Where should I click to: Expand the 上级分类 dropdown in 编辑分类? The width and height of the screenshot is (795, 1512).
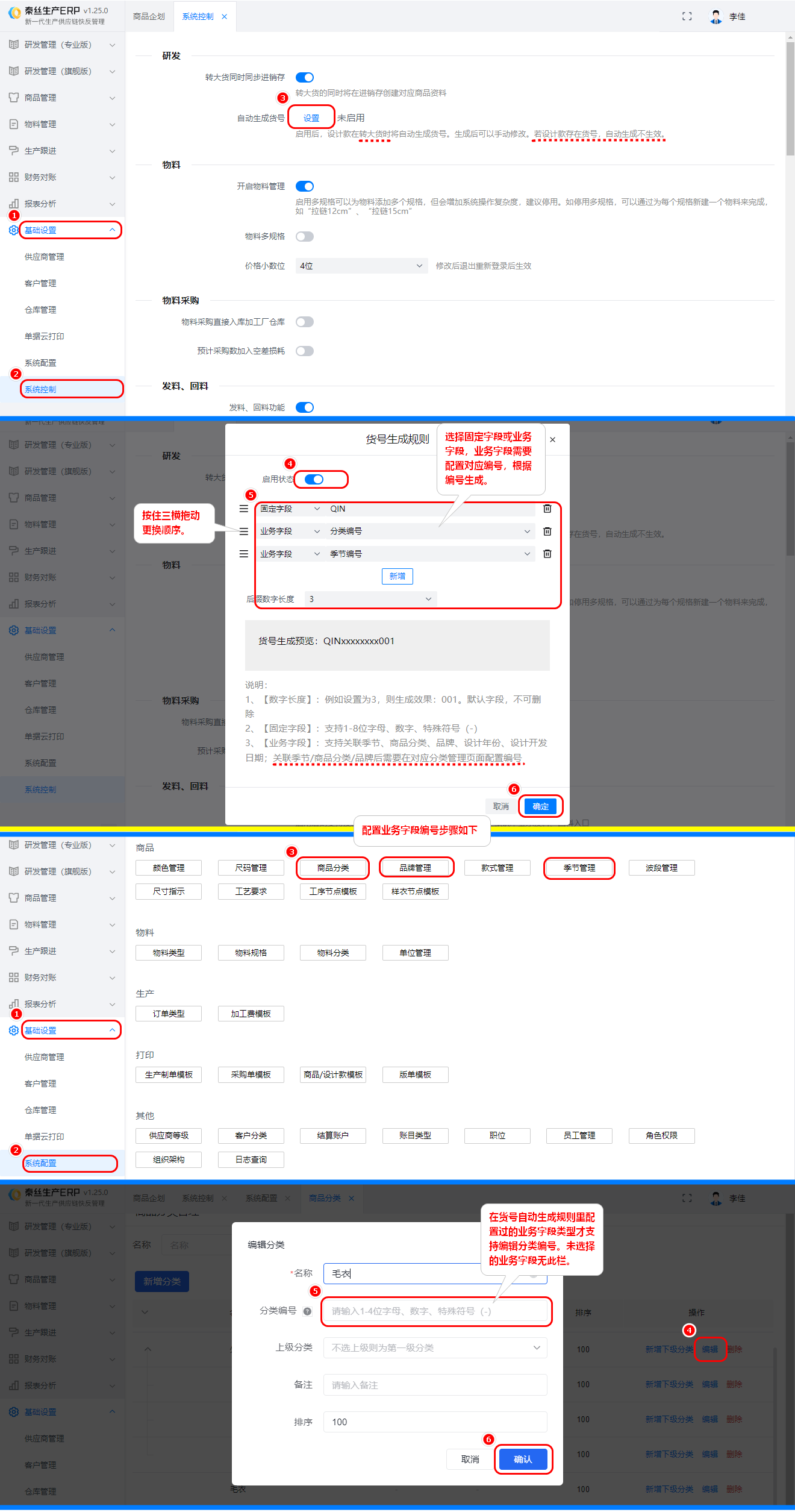point(435,1347)
